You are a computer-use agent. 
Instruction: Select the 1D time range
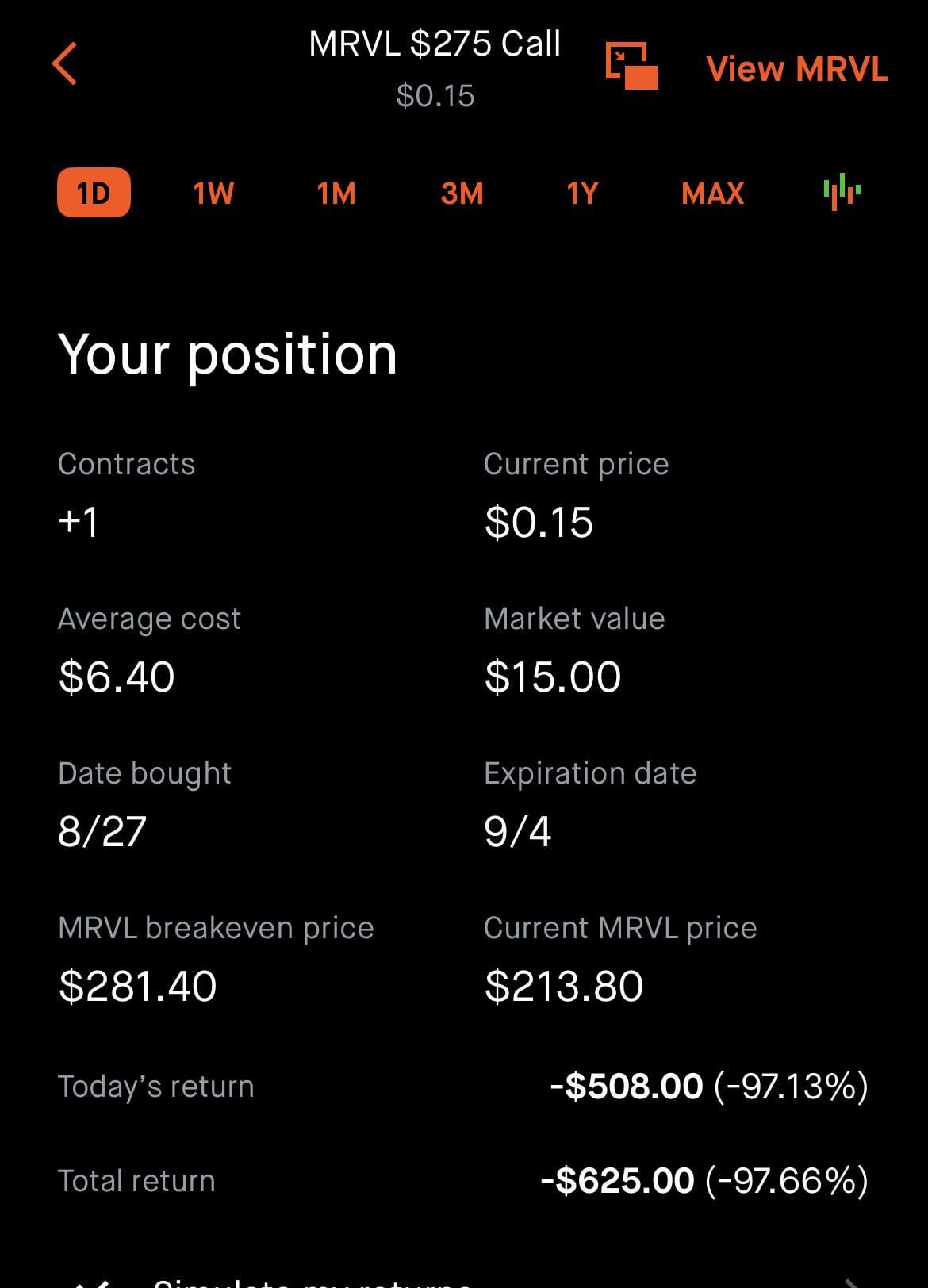point(94,193)
